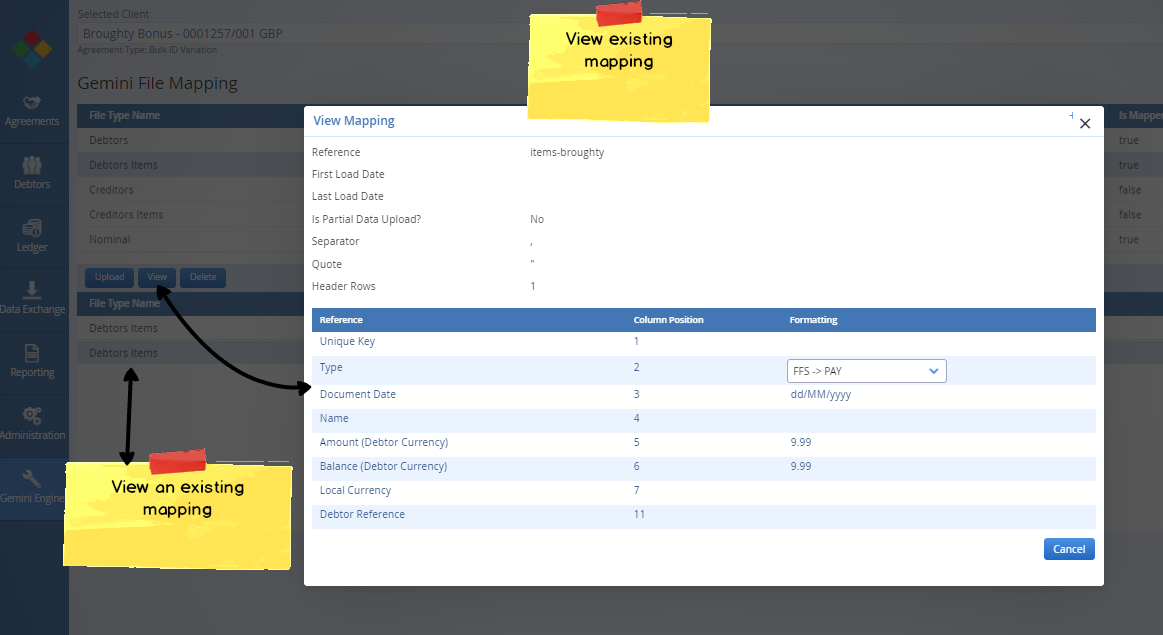This screenshot has height=635, width=1163.
Task: Select the Gemini Engine wrench icon
Action: coord(31,478)
